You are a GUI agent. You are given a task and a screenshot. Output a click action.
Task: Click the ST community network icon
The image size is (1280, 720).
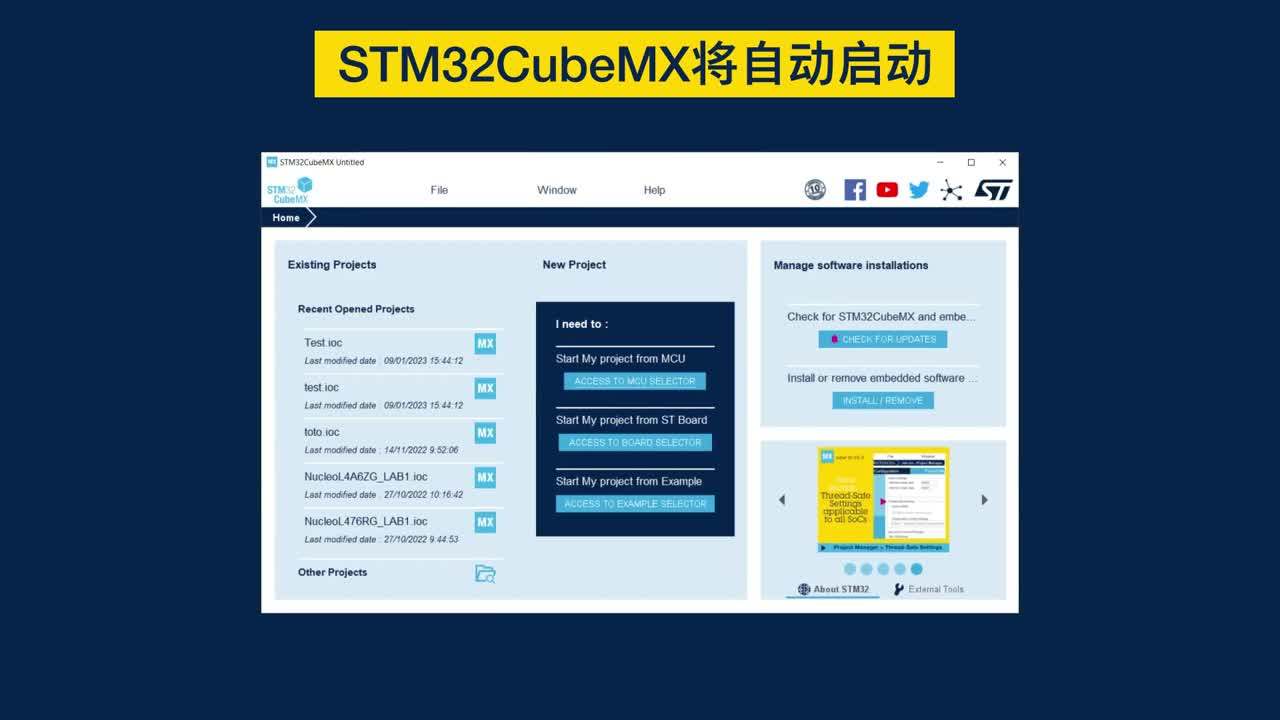coord(951,190)
